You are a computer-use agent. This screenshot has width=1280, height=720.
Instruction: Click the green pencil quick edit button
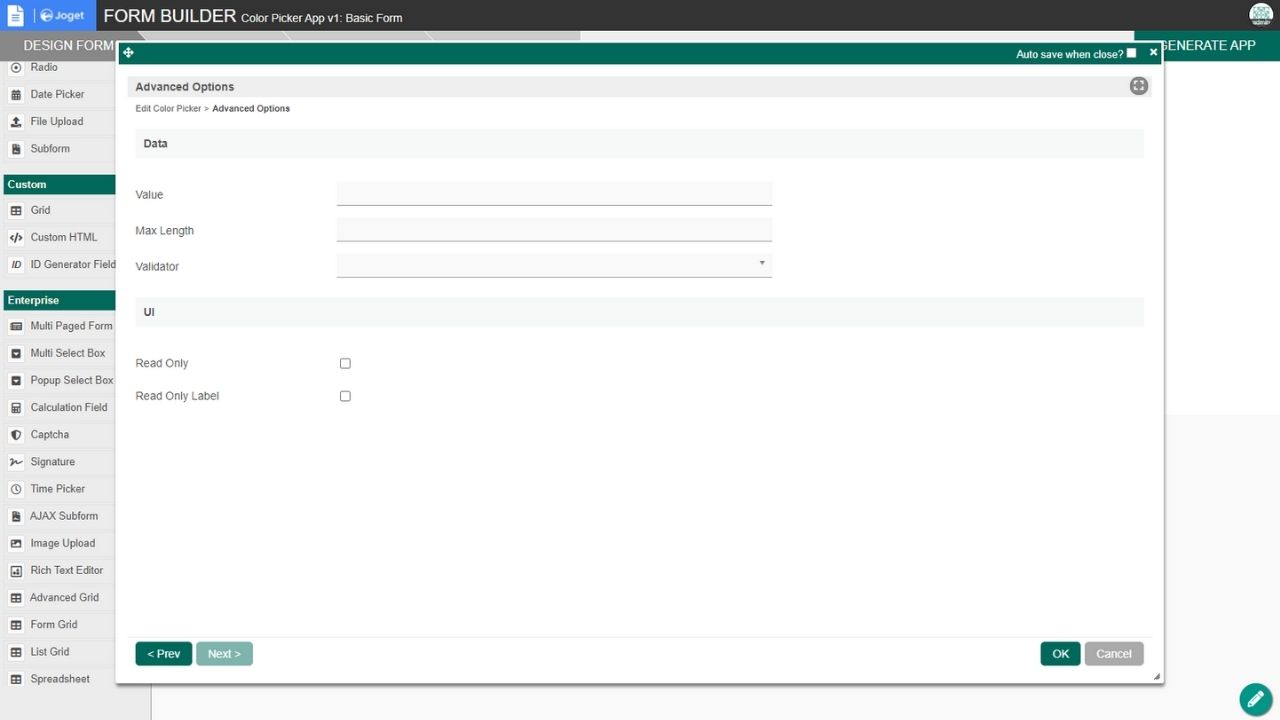click(1255, 699)
